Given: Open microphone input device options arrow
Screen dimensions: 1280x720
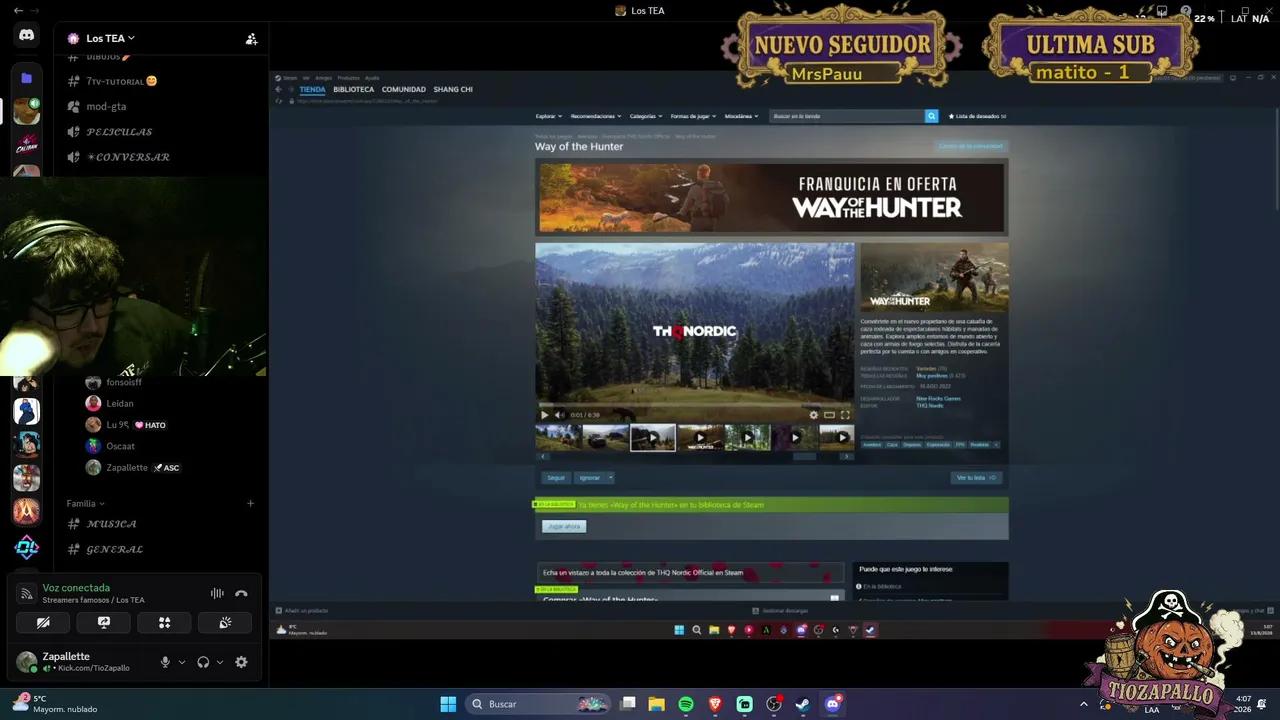Looking at the screenshot, I should pos(181,662).
